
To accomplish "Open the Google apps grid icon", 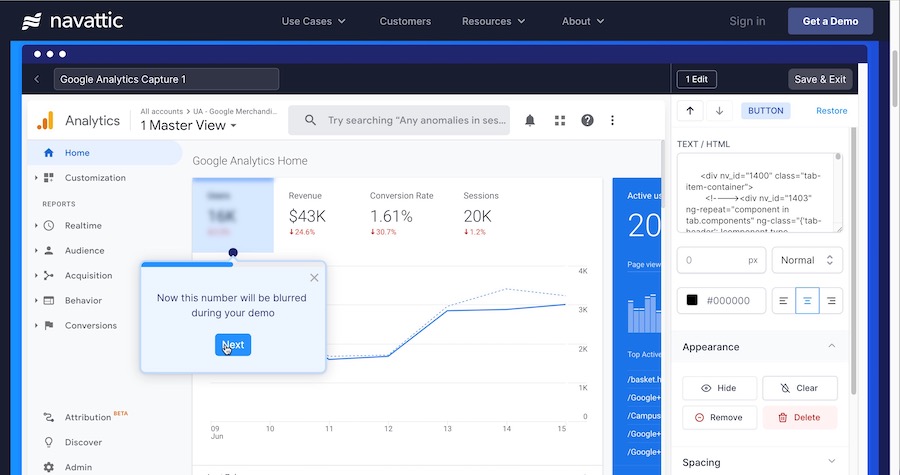I will point(560,120).
